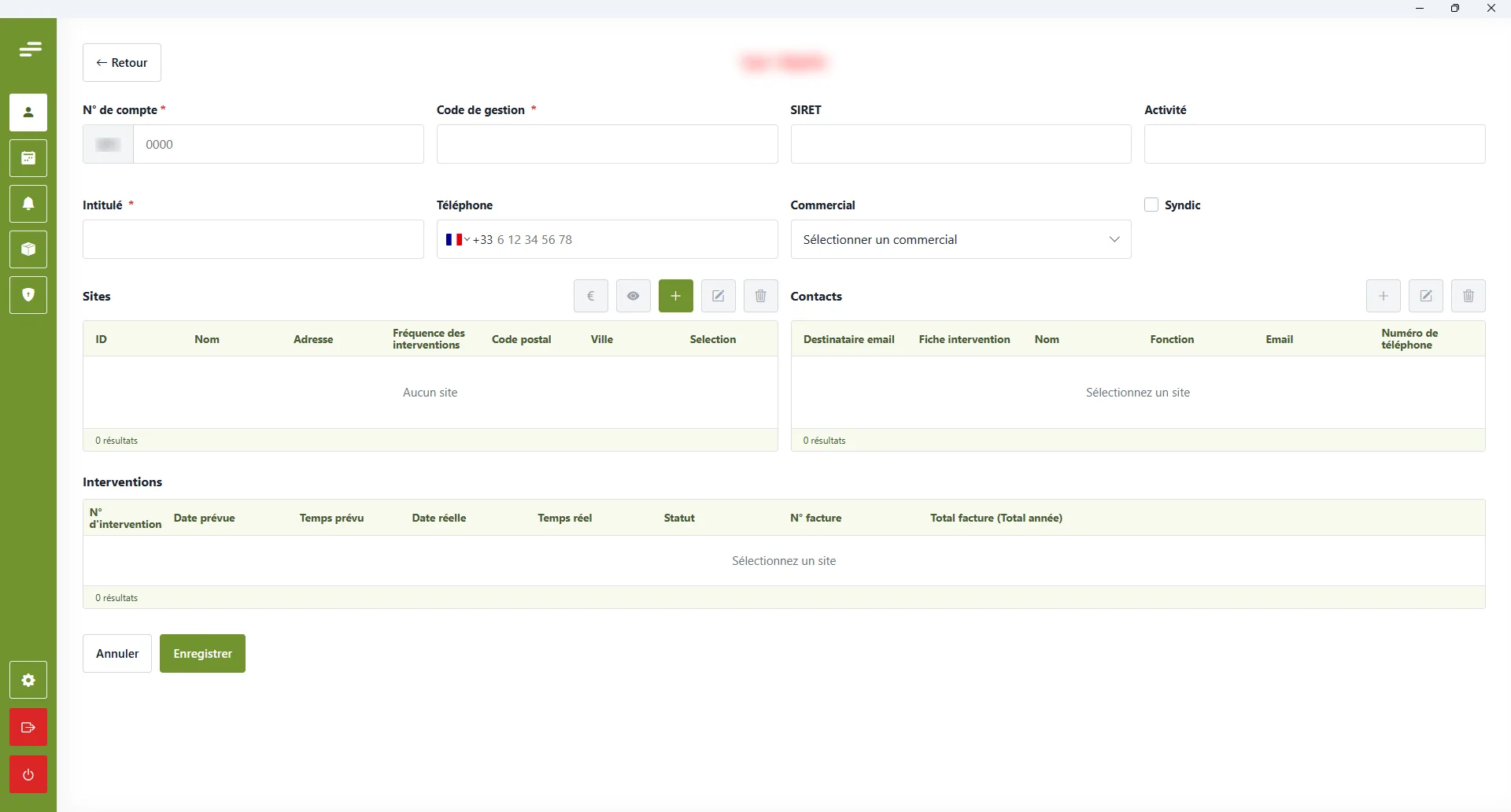Viewport: 1511px width, 812px height.
Task: Click the euro icon above Sites table
Action: [591, 296]
